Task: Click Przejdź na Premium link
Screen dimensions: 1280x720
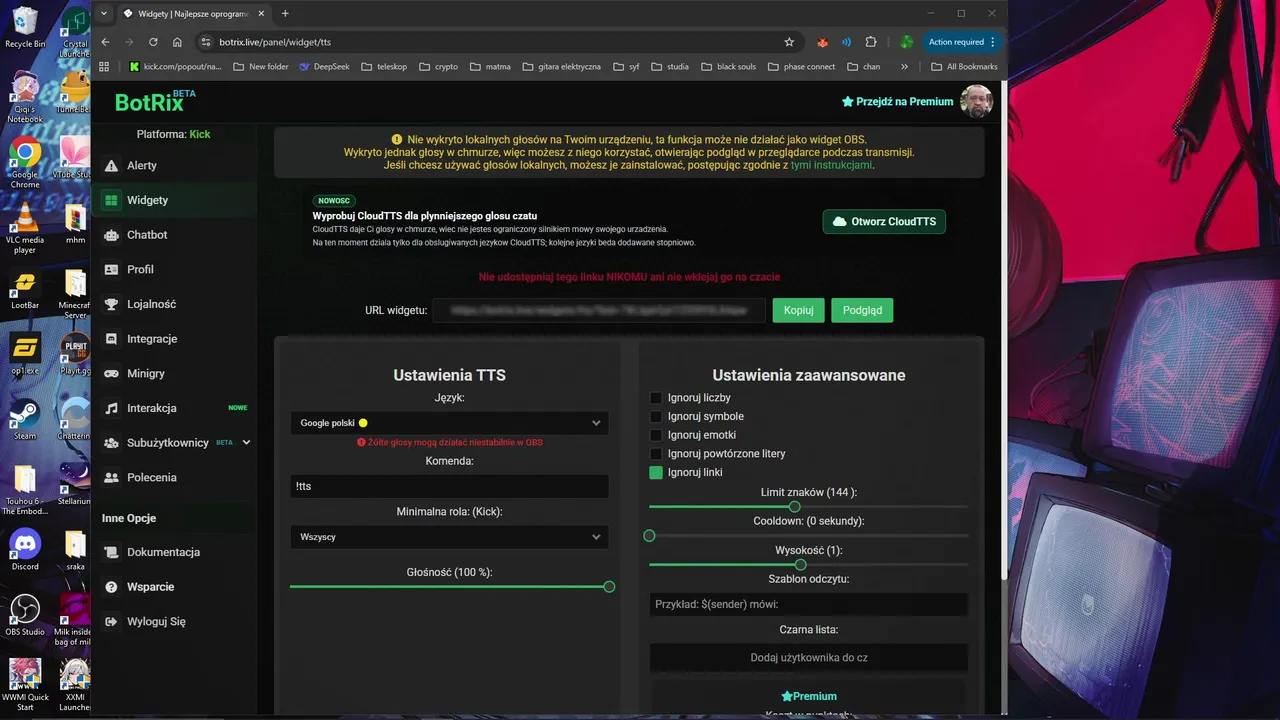Action: click(898, 101)
